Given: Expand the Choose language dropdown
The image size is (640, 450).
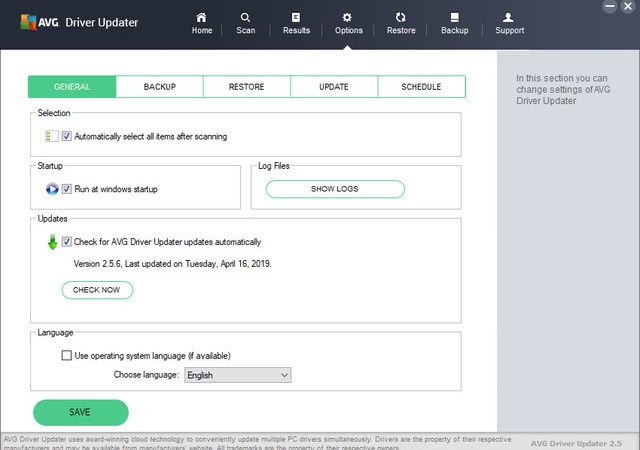Looking at the screenshot, I should tap(238, 375).
